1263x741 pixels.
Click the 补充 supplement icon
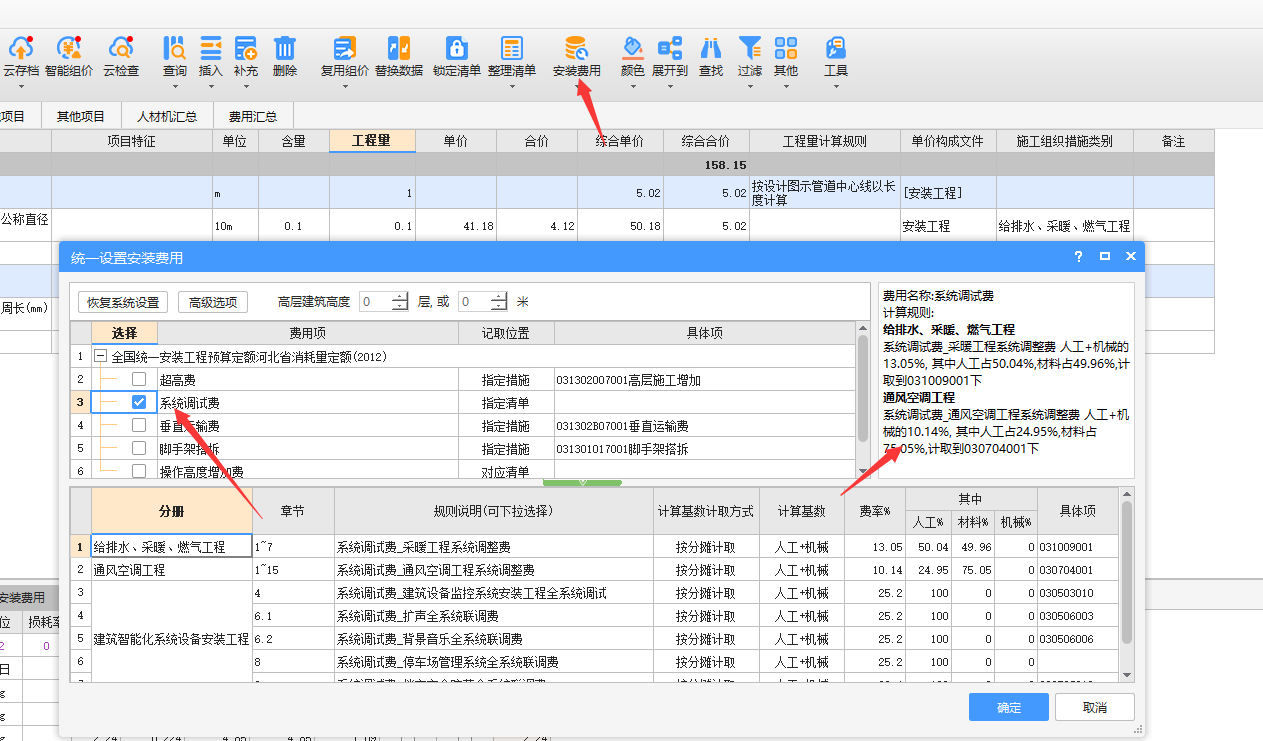pyautogui.click(x=246, y=50)
